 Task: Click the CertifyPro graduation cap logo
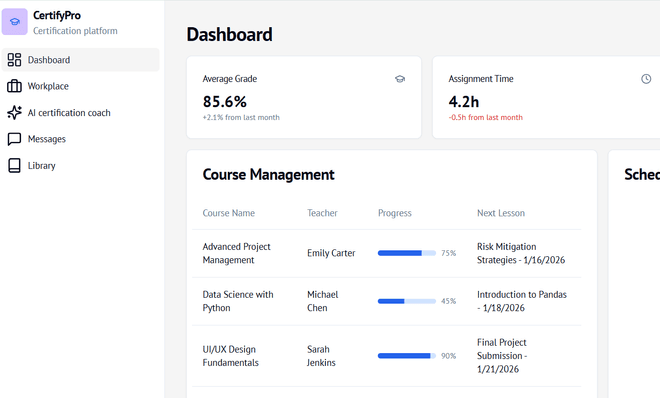tap(15, 22)
